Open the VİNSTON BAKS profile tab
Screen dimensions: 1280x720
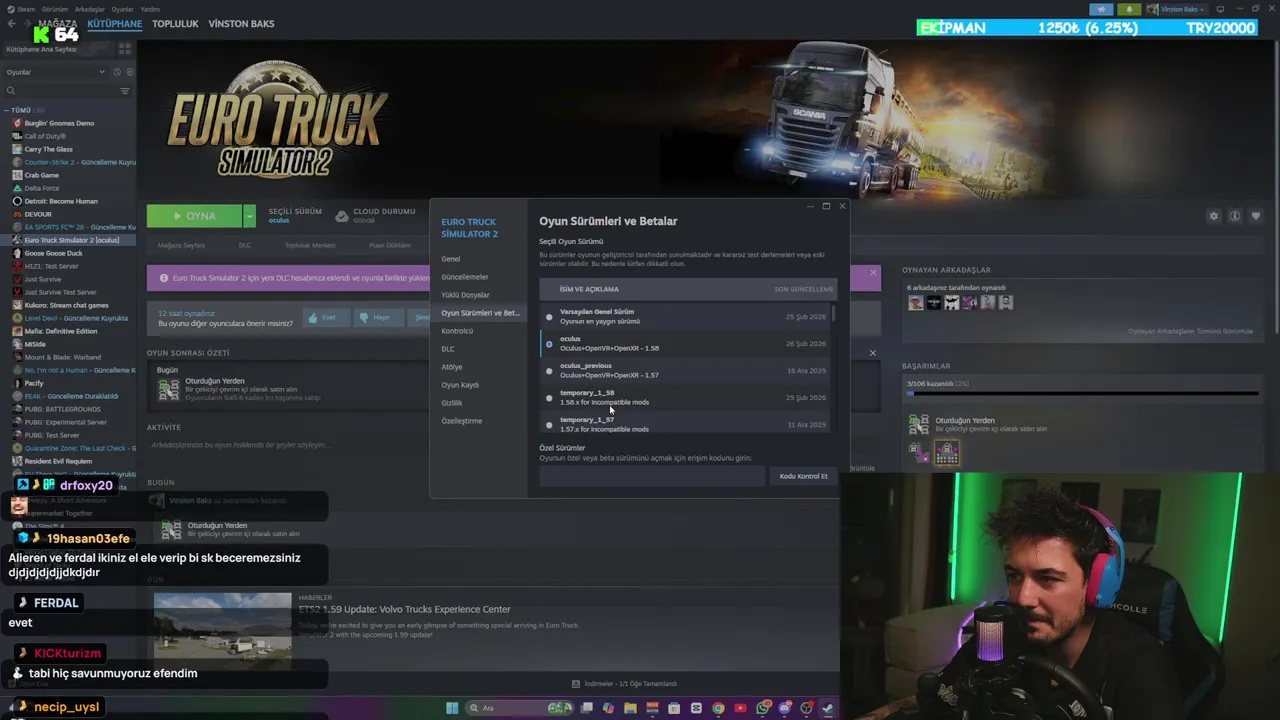point(241,23)
